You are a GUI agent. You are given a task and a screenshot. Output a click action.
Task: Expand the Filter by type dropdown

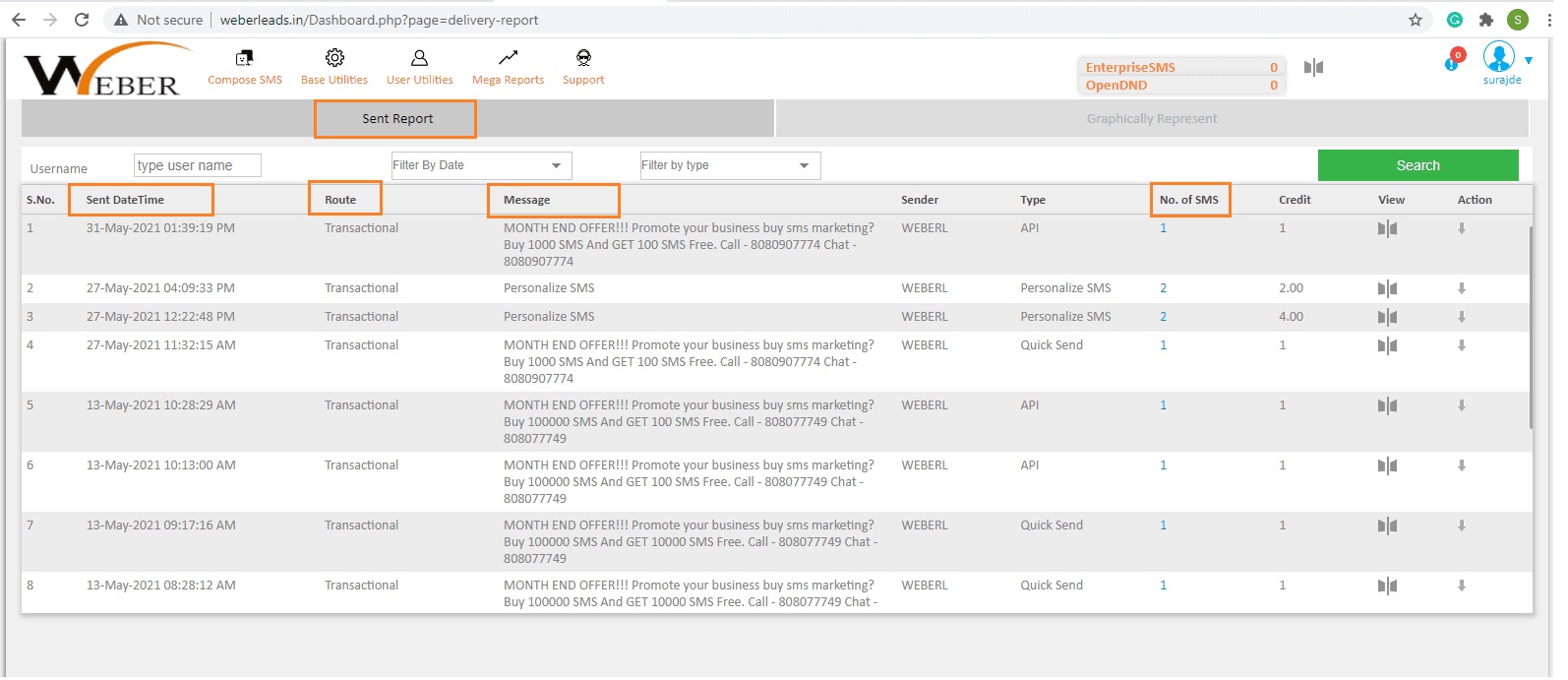730,165
